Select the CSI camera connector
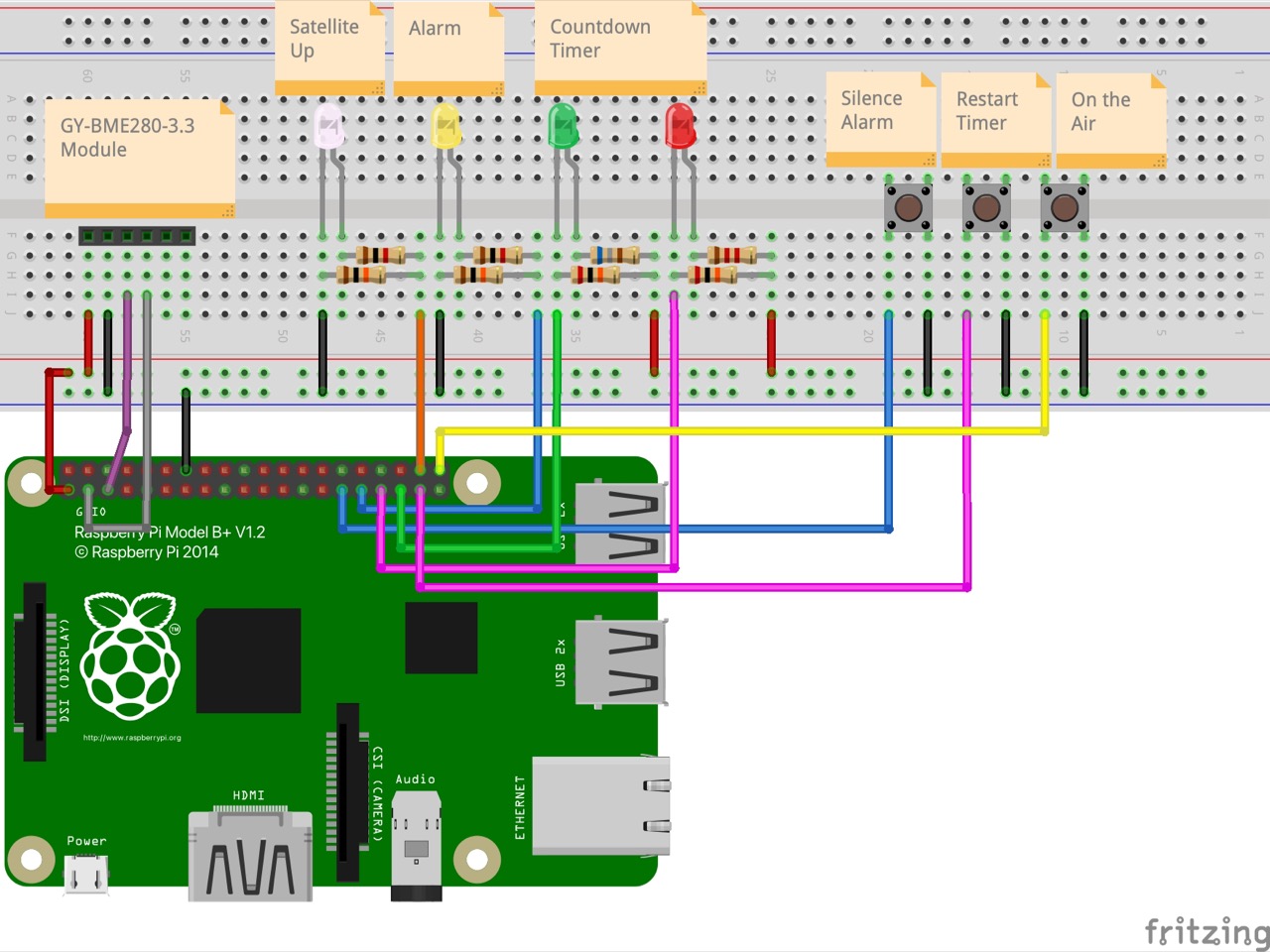 tap(347, 791)
